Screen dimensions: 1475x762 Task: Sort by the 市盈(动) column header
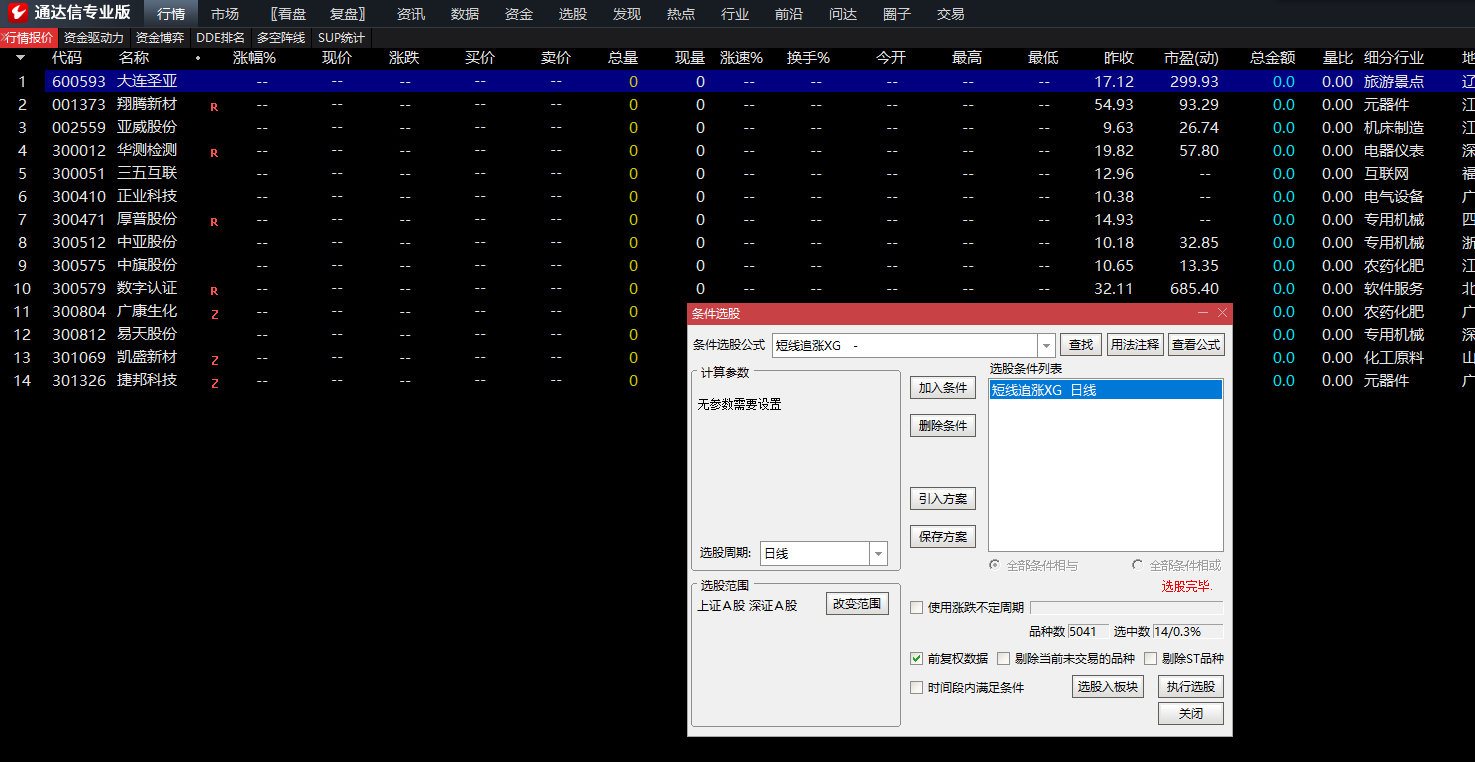coord(1192,58)
